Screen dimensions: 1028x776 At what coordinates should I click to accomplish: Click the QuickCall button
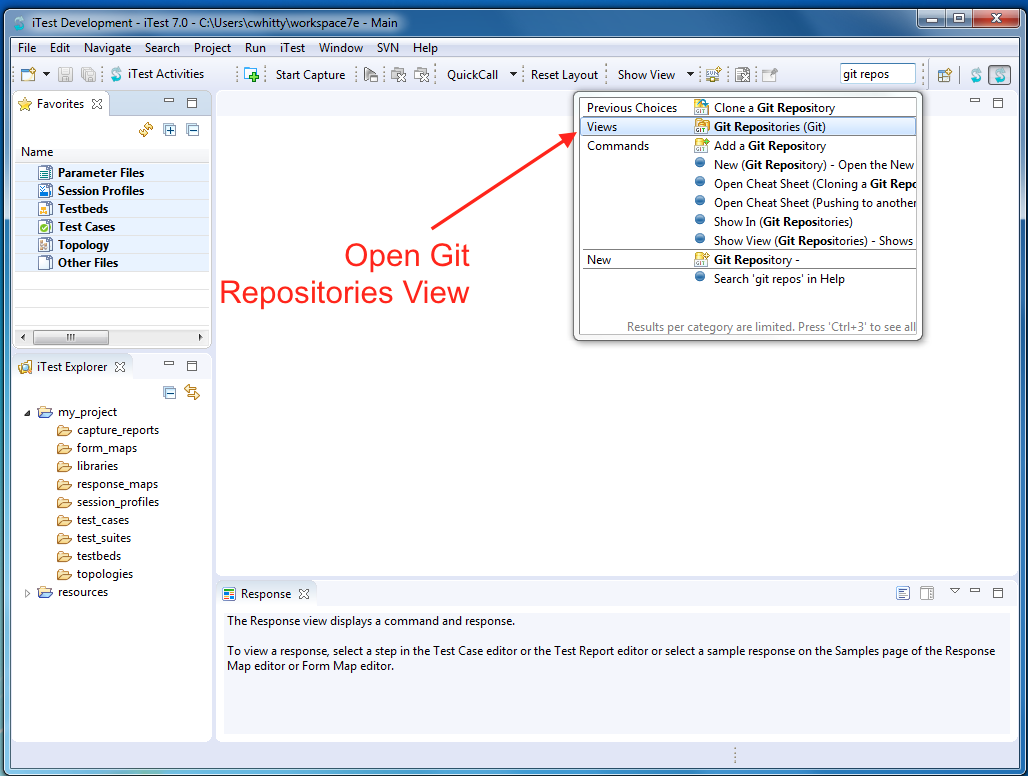pos(472,75)
